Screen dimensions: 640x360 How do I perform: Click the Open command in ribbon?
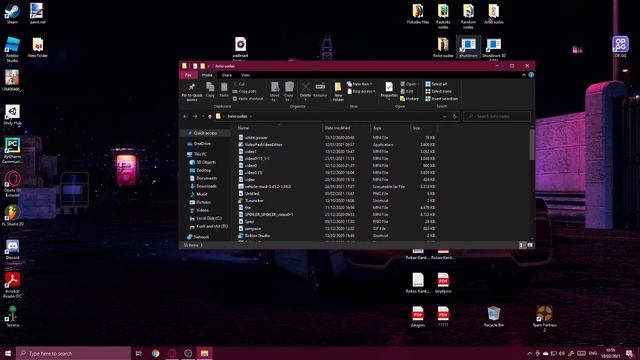point(408,84)
